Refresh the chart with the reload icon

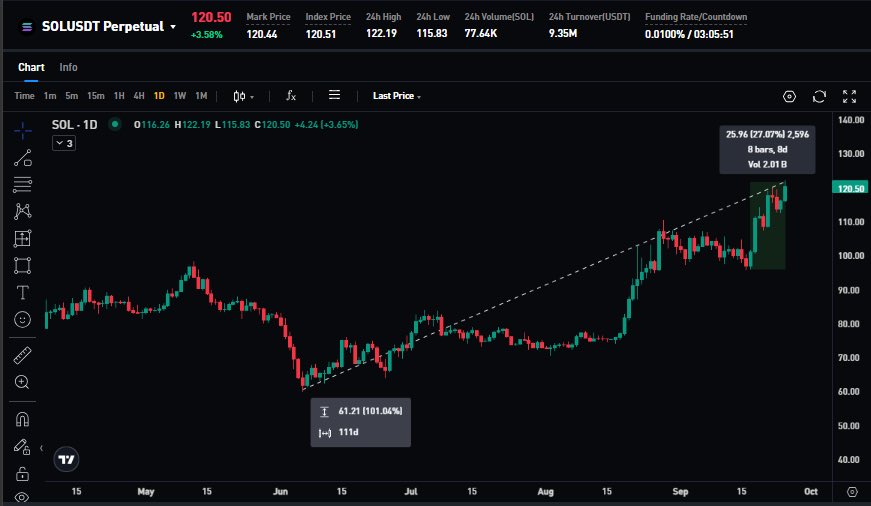[819, 97]
